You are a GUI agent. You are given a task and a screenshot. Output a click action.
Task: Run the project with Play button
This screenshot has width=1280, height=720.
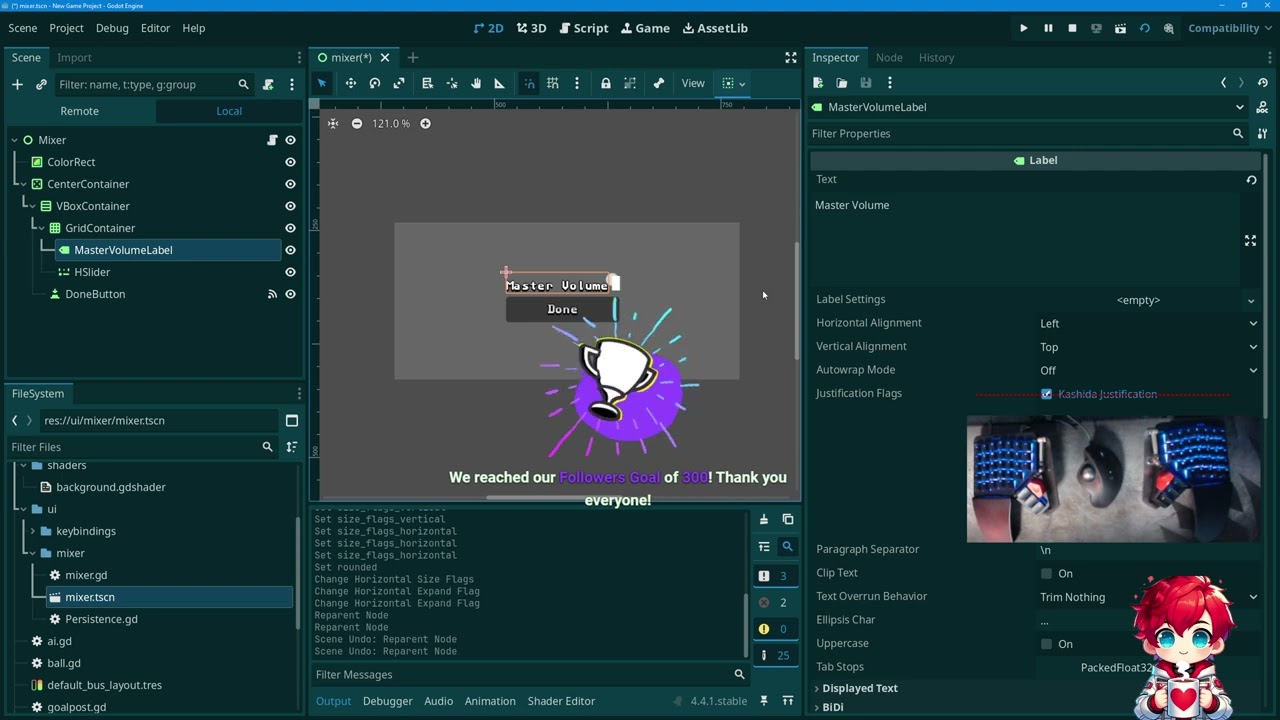click(x=1024, y=28)
